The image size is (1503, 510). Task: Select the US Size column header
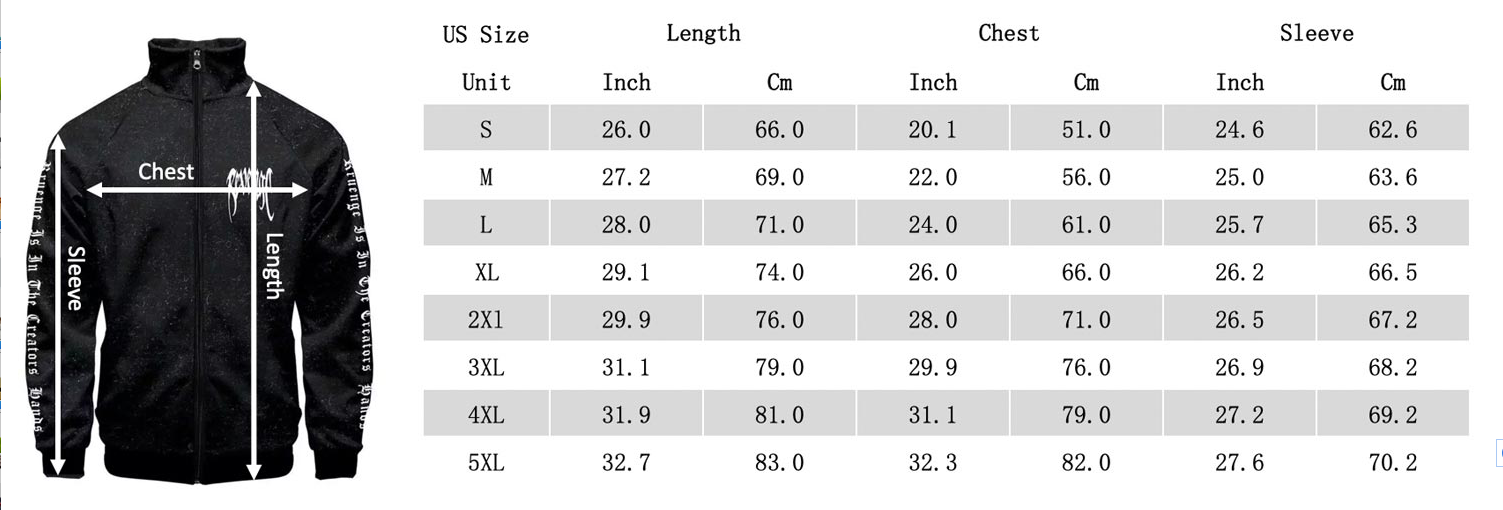[486, 35]
